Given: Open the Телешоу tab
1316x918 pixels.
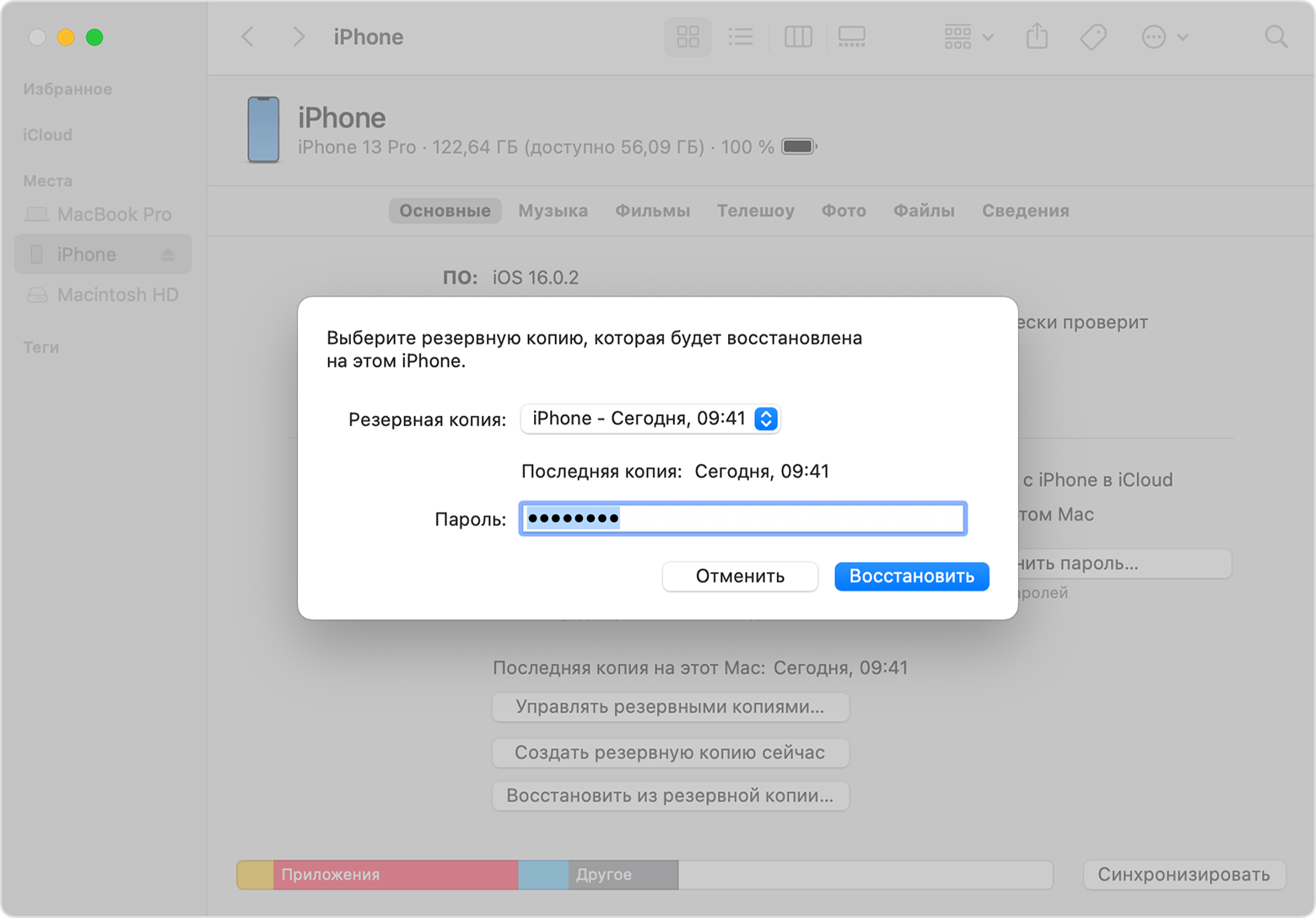Looking at the screenshot, I should (x=756, y=211).
